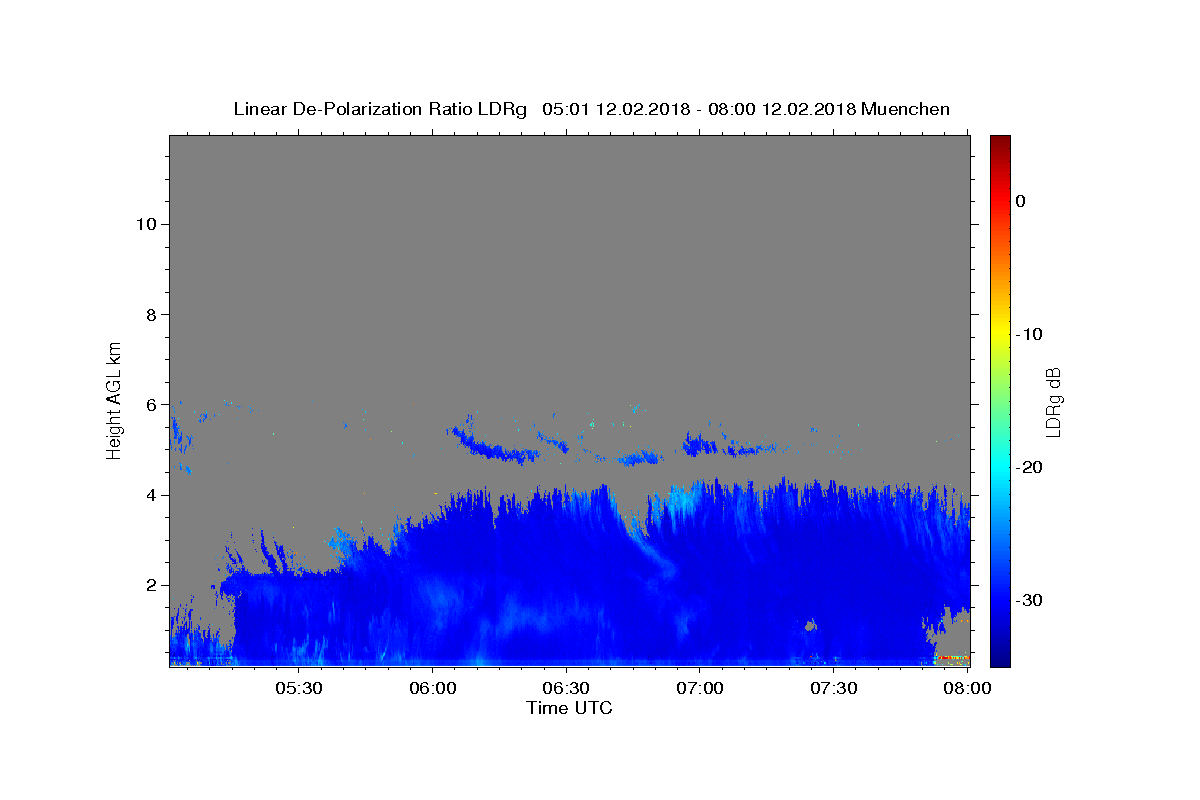Click the 06:00 time tick label
The image size is (1200, 800).
[433, 689]
